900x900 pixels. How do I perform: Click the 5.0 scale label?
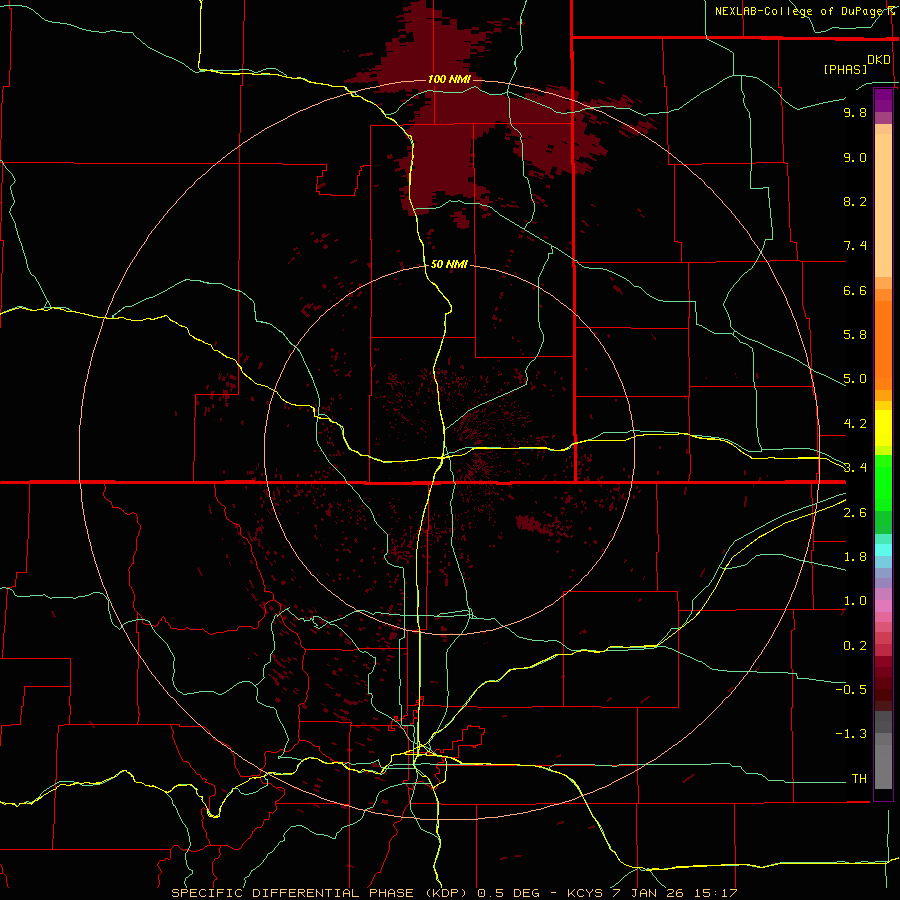tap(855, 379)
